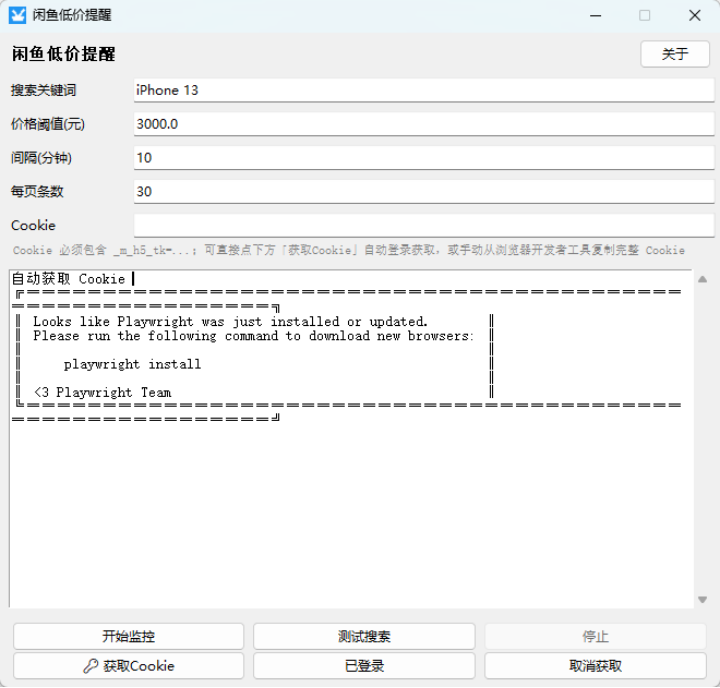Click the 每页条数 field showing 30
The width and height of the screenshot is (720, 688).
pyautogui.click(x=423, y=192)
